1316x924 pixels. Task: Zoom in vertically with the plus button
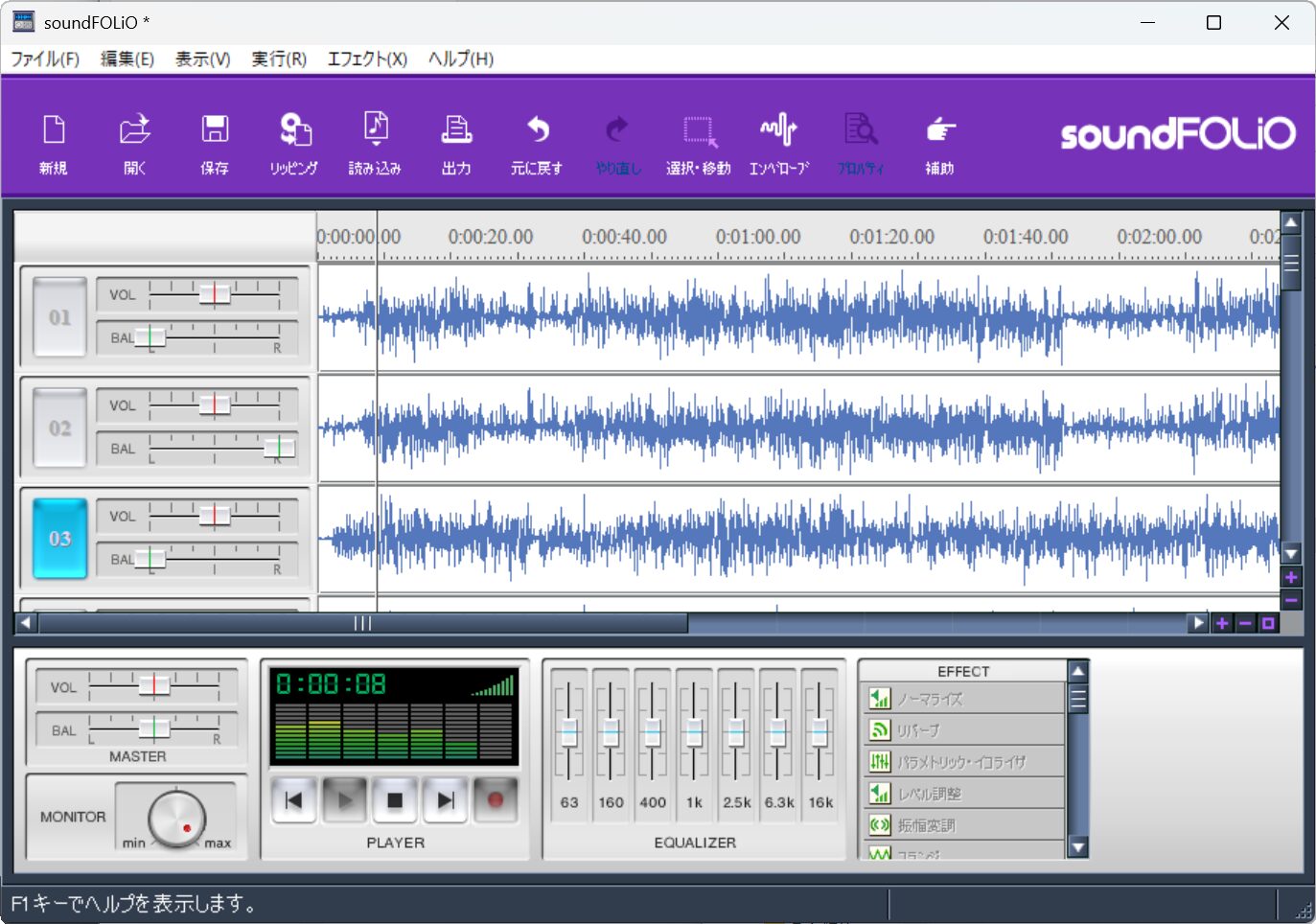[1291, 578]
